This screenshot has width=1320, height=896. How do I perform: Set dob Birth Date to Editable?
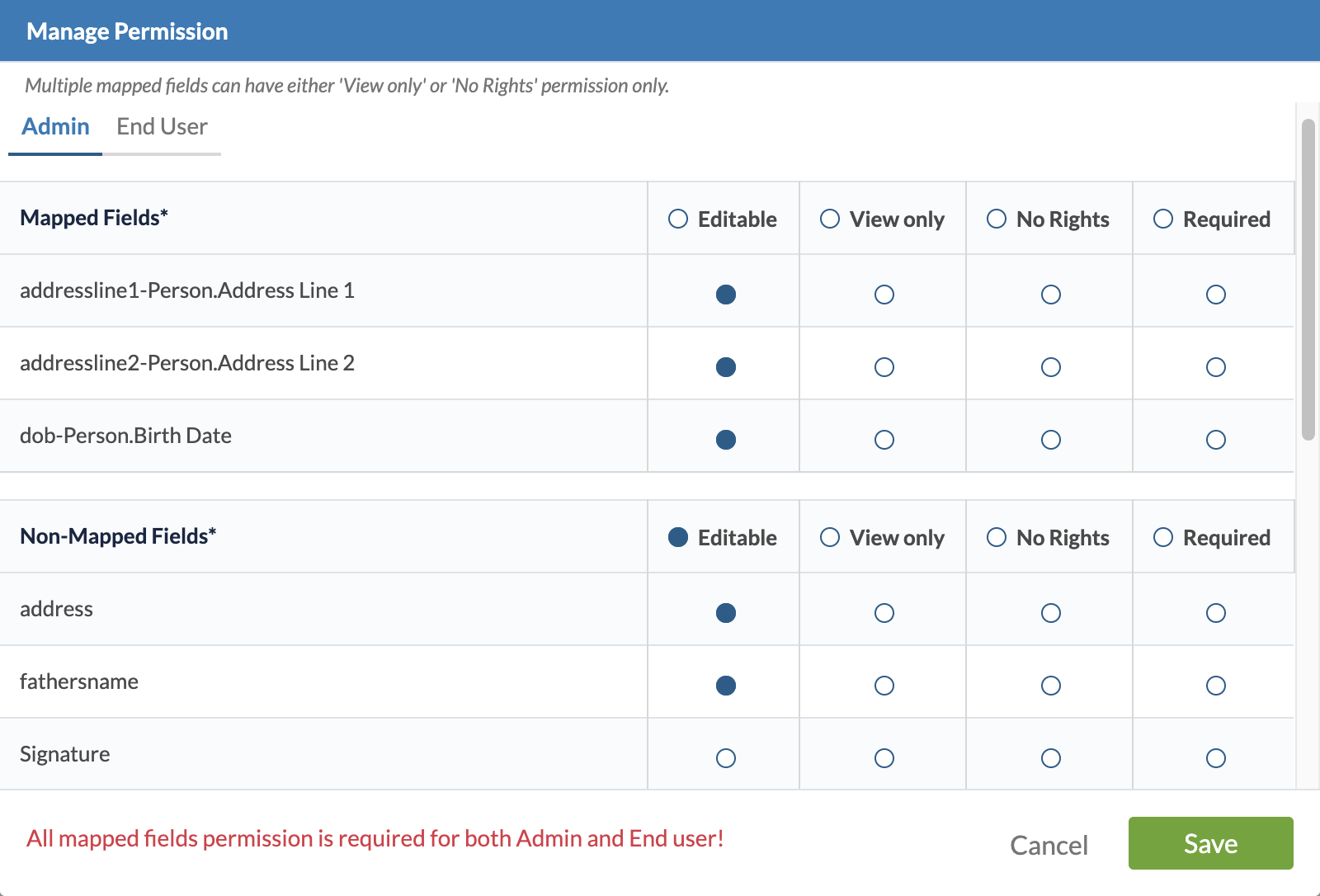click(x=726, y=440)
